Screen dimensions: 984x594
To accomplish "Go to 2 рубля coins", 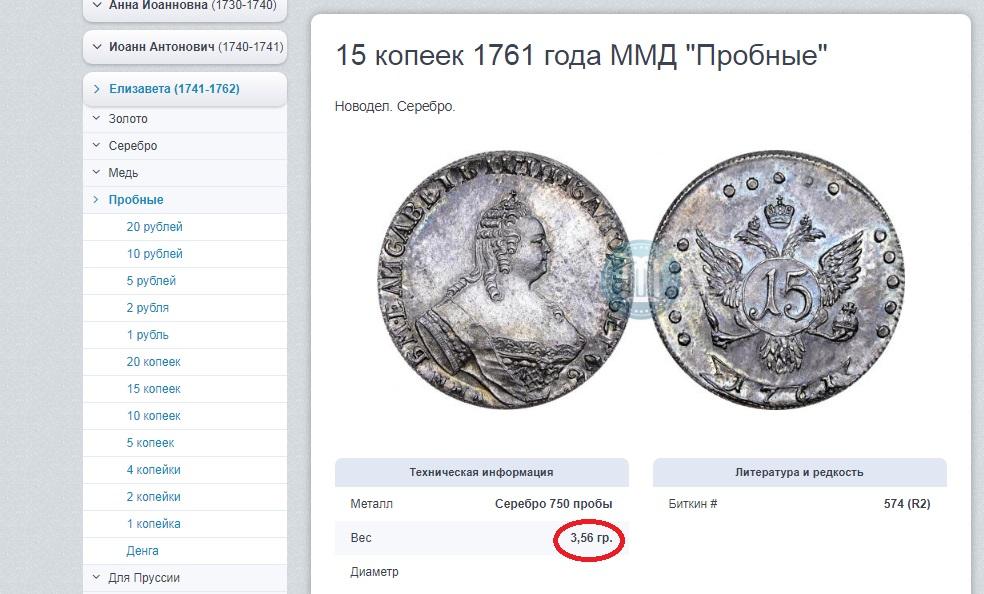I will [147, 308].
